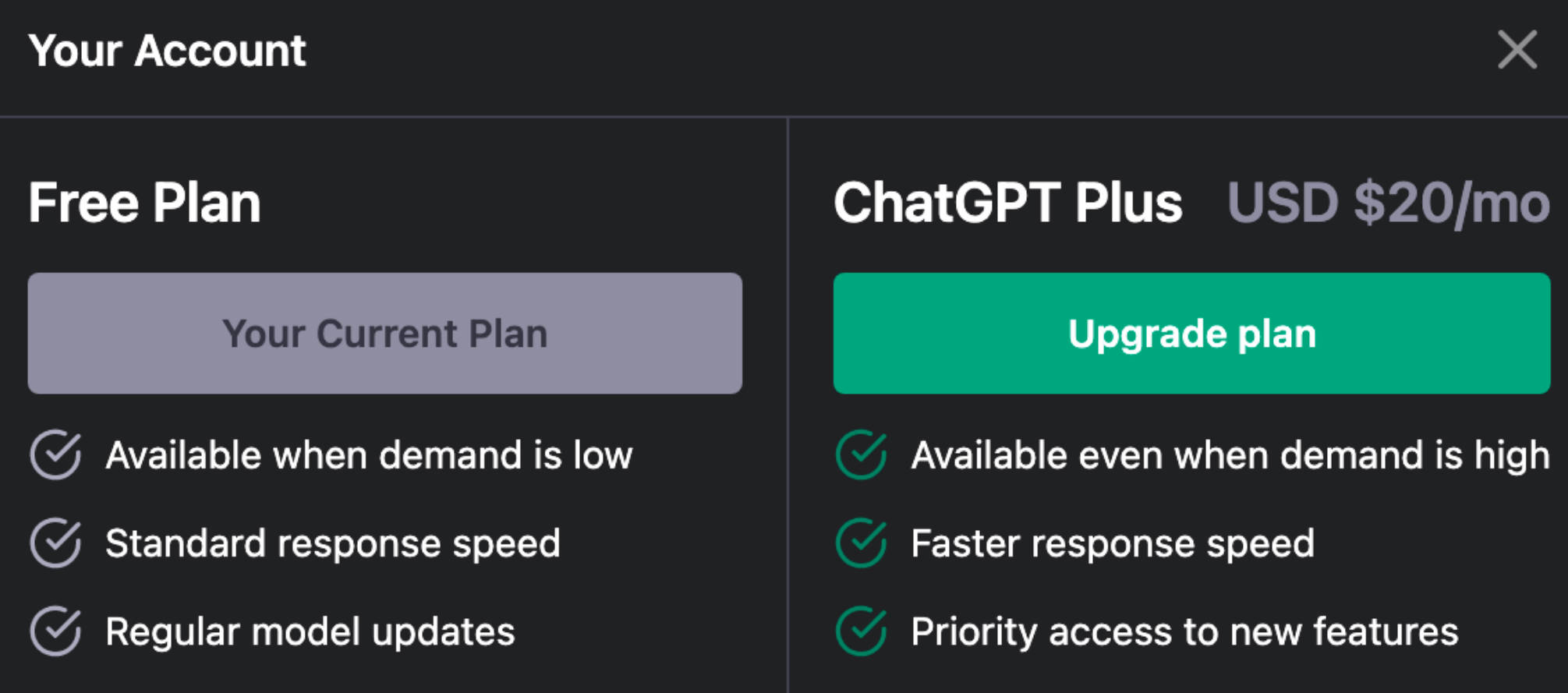Click the Faster response speed text
This screenshot has width=1568, height=693.
click(1113, 544)
